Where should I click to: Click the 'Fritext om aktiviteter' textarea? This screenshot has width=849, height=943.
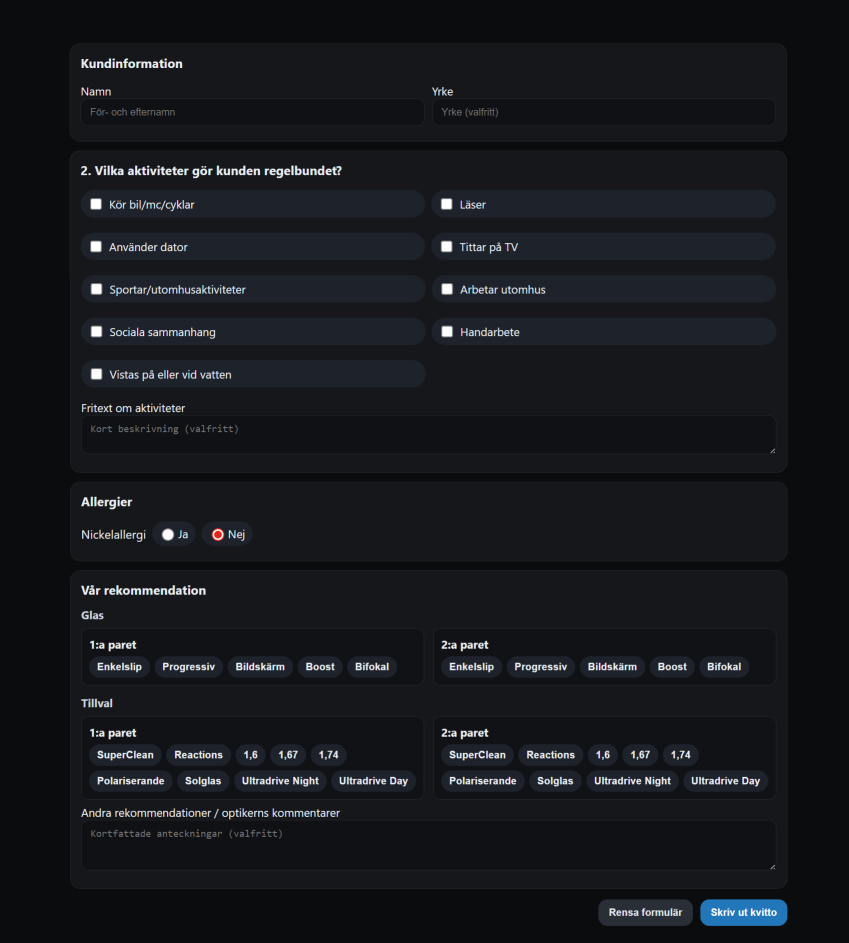[x=428, y=435]
